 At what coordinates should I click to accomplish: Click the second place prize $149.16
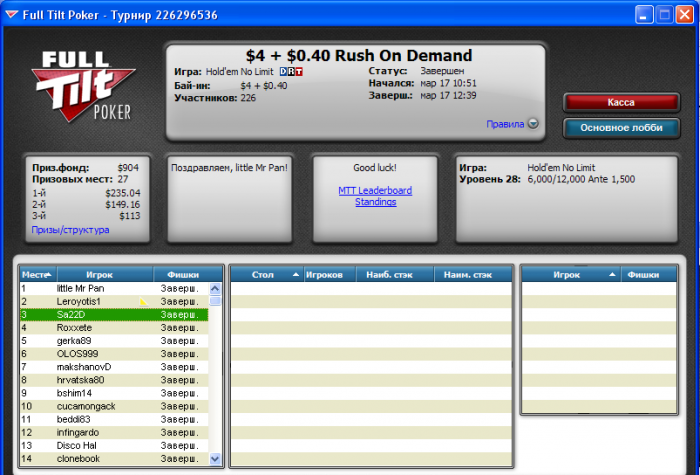(x=123, y=205)
